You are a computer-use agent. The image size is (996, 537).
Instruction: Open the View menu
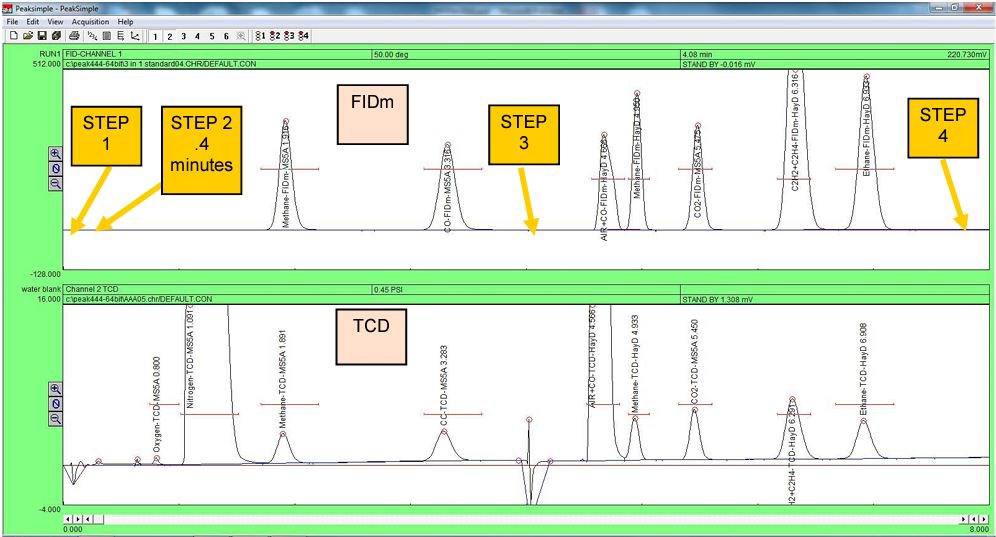pyautogui.click(x=55, y=21)
